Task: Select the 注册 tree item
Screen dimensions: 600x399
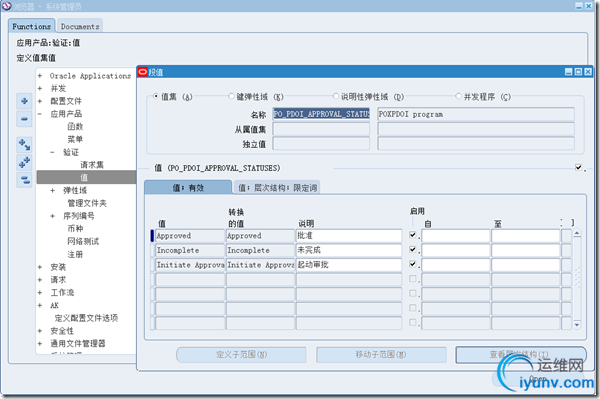Action: coord(75,254)
